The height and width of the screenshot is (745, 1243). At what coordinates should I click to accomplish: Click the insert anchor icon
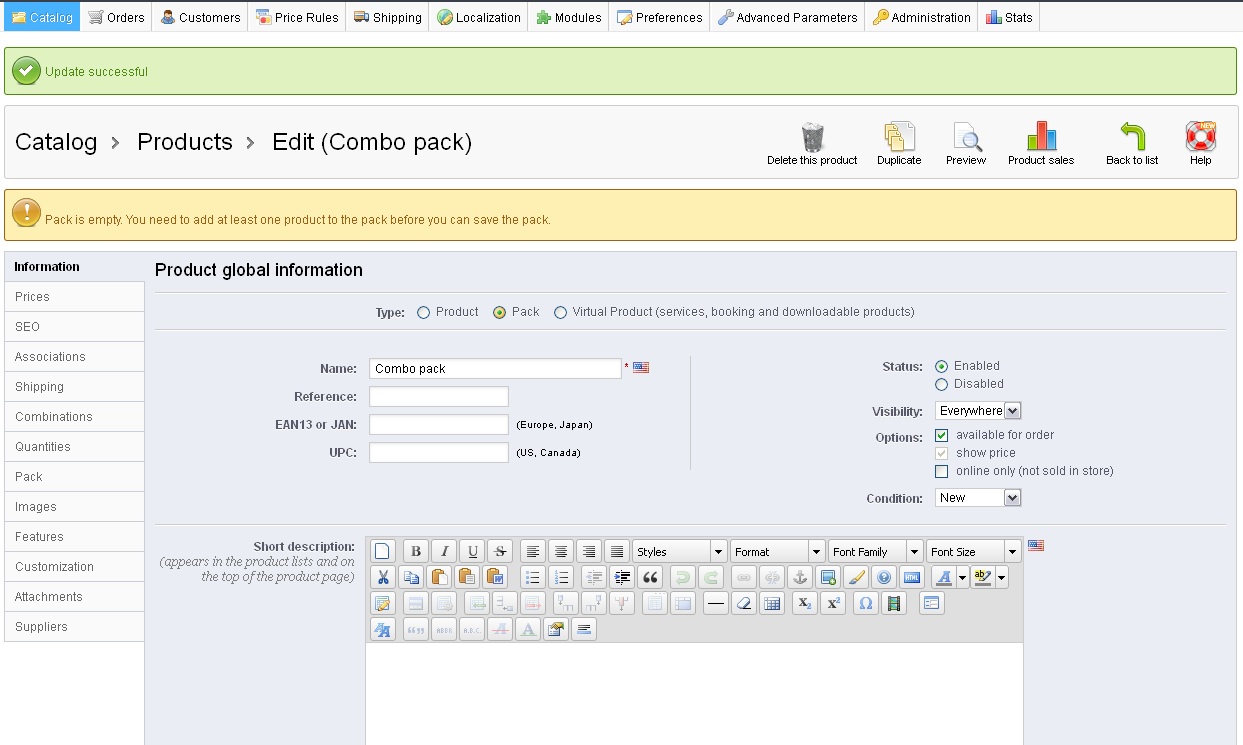[x=799, y=577]
